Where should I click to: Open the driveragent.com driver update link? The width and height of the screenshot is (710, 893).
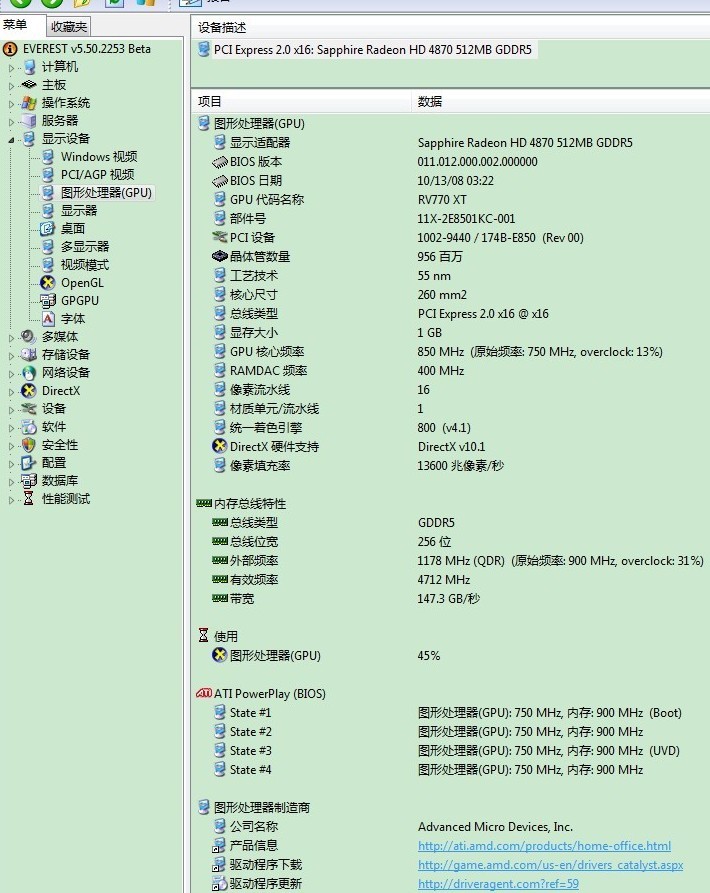(x=498, y=884)
